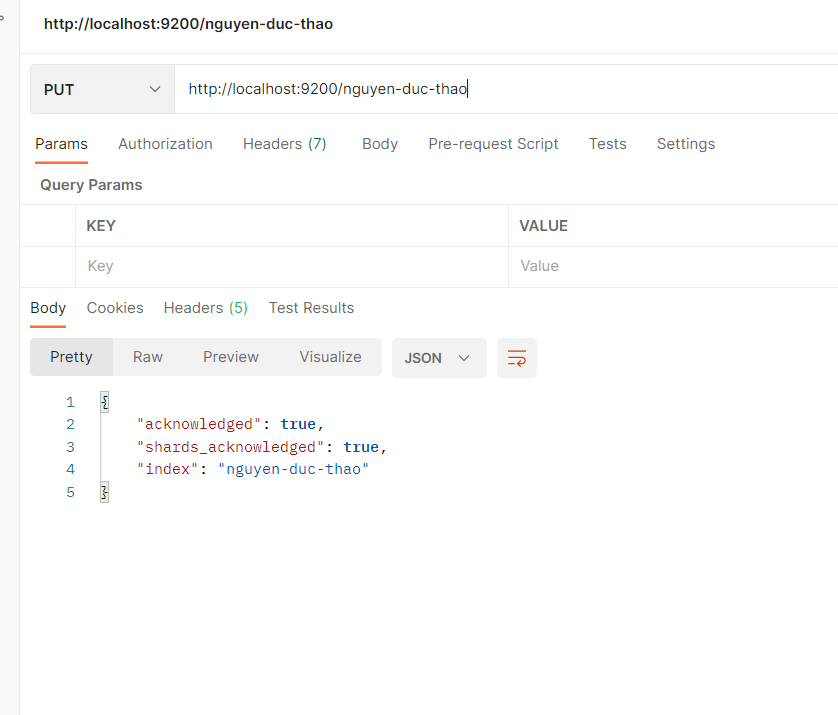Viewport: 838px width, 715px height.
Task: Open the request Headers (7) tab
Action: 284,144
